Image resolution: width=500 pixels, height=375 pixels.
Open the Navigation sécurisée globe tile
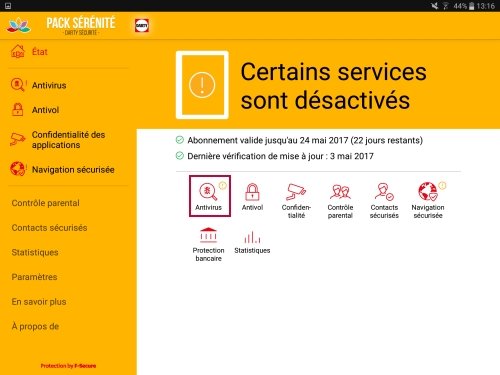pyautogui.click(x=428, y=201)
